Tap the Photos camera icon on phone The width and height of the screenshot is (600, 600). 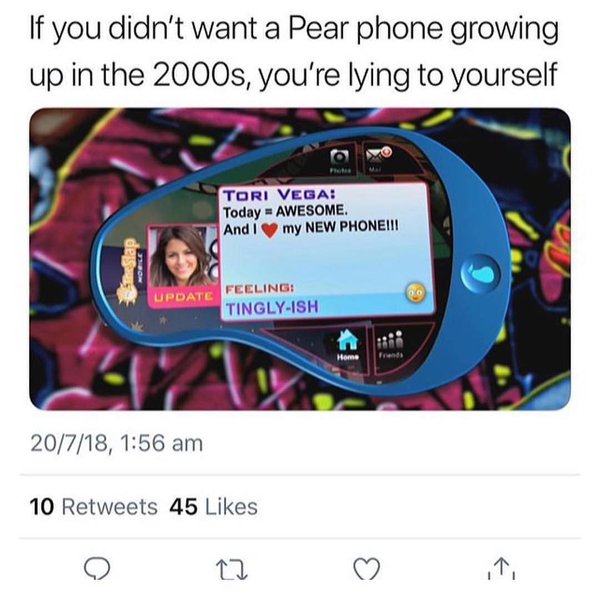[x=340, y=161]
